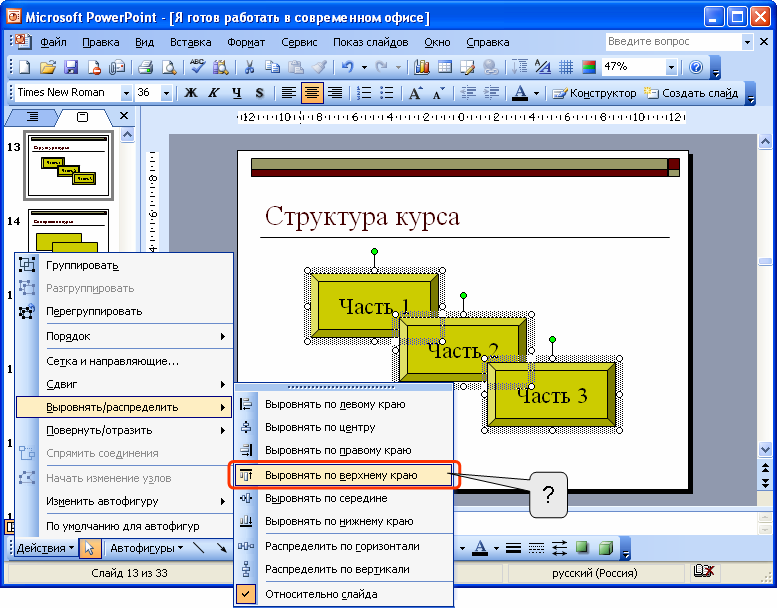Cut selection with scissors icon
This screenshot has width=777, height=608.
click(x=249, y=67)
